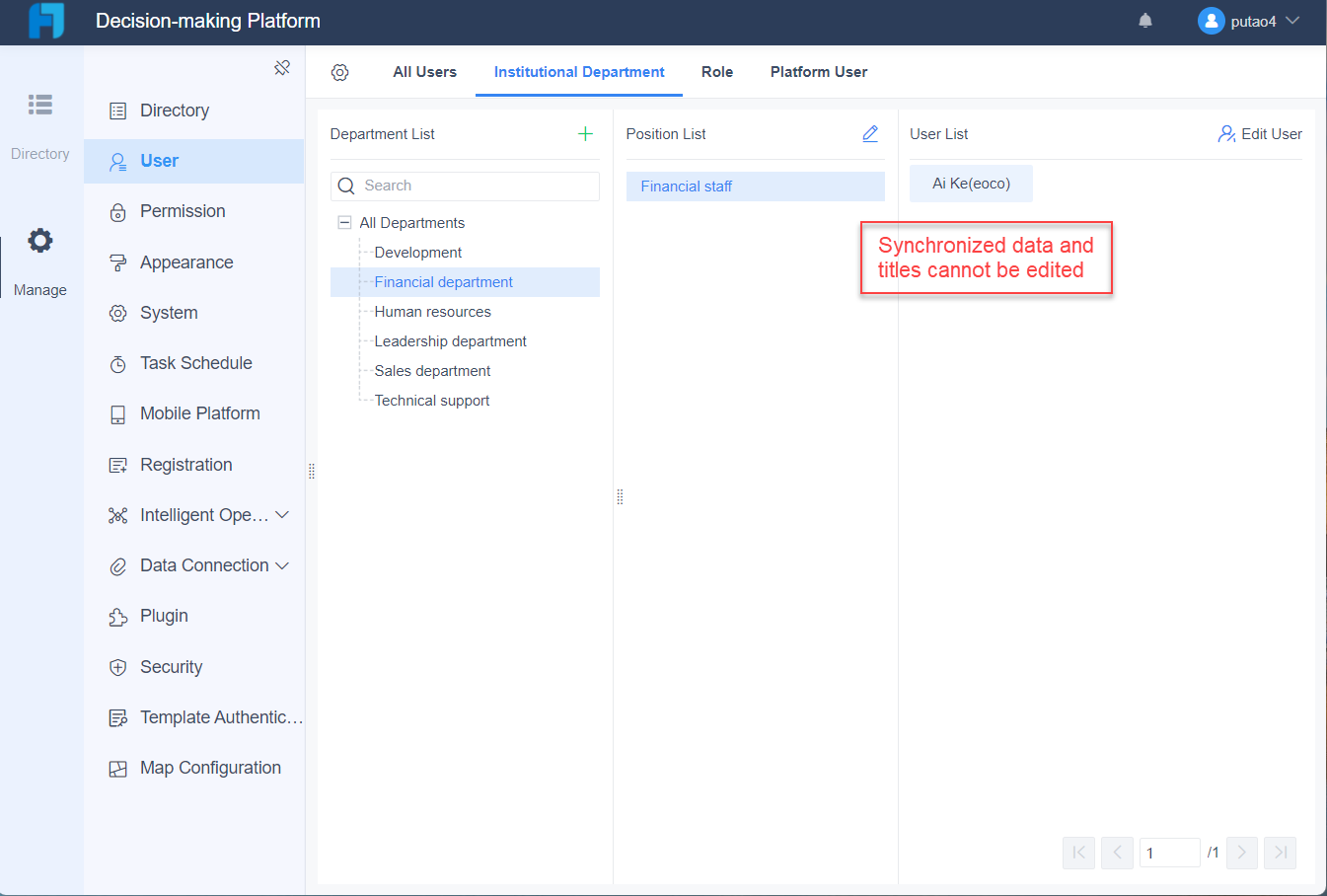
Task: Open the putao4 account dropdown
Action: [x=1249, y=20]
